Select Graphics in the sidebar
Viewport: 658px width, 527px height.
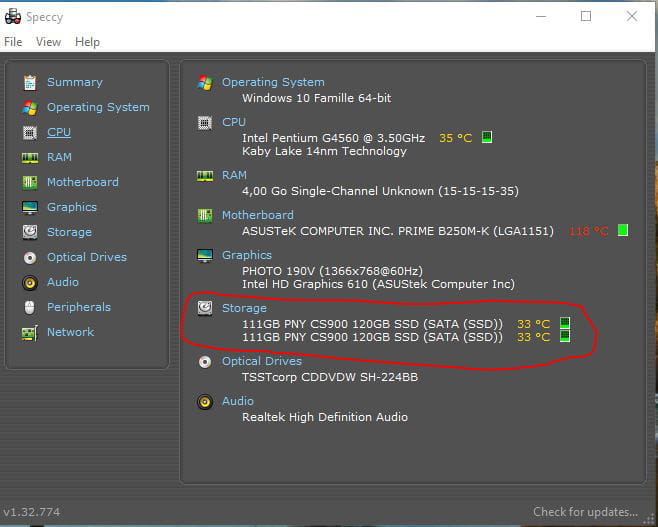pyautogui.click(x=72, y=207)
